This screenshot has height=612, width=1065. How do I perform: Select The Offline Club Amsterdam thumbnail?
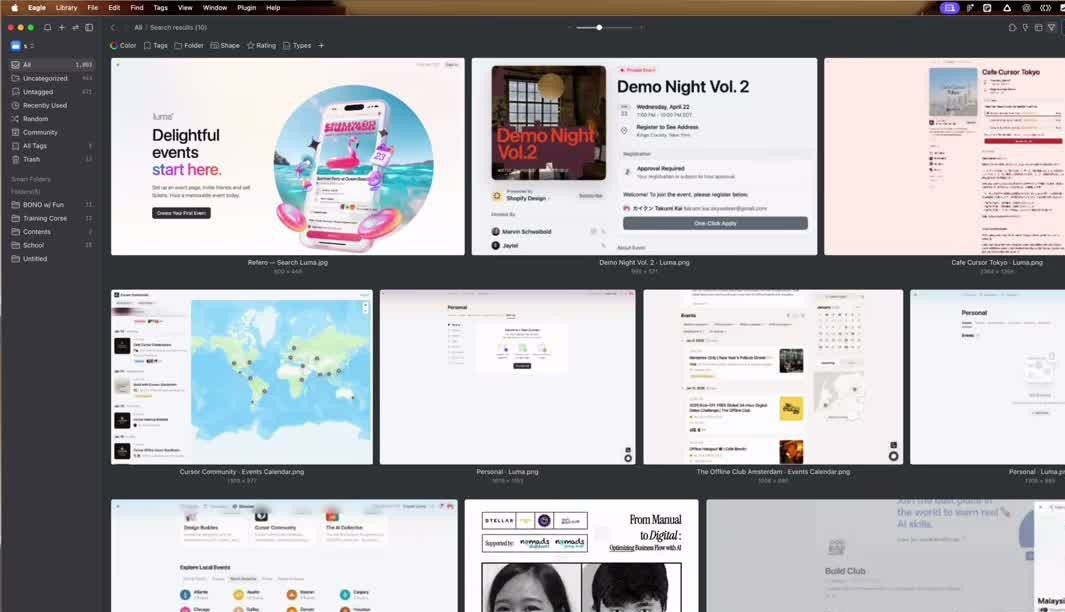[x=773, y=377]
